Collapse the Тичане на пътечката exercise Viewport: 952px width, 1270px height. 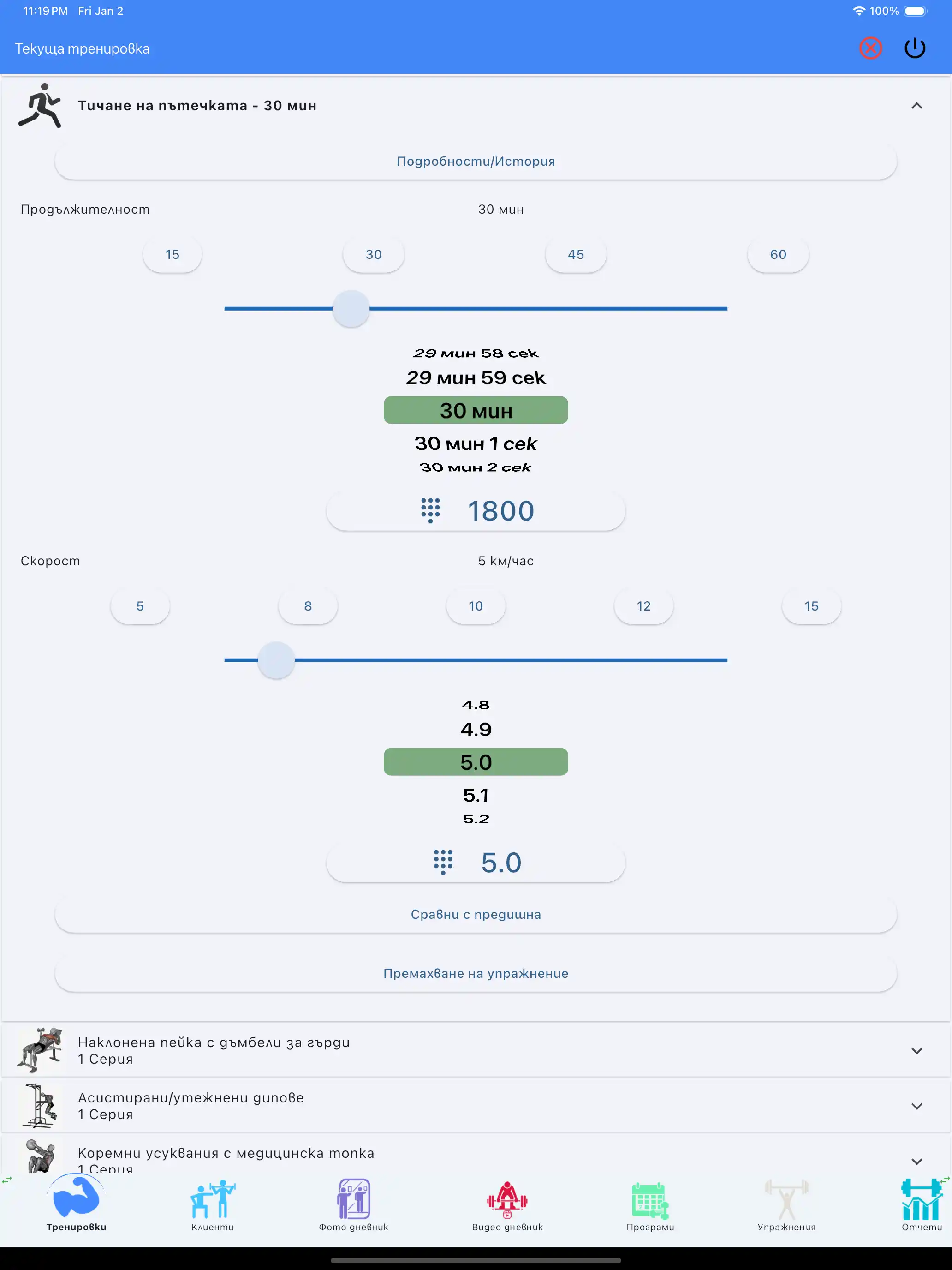coord(916,106)
